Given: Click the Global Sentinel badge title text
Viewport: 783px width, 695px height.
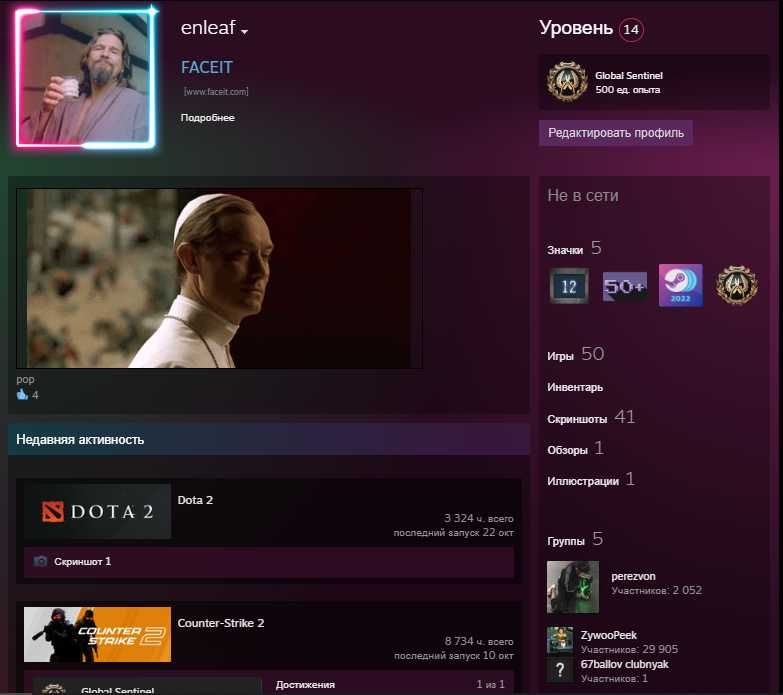Looking at the screenshot, I should click(629, 76).
